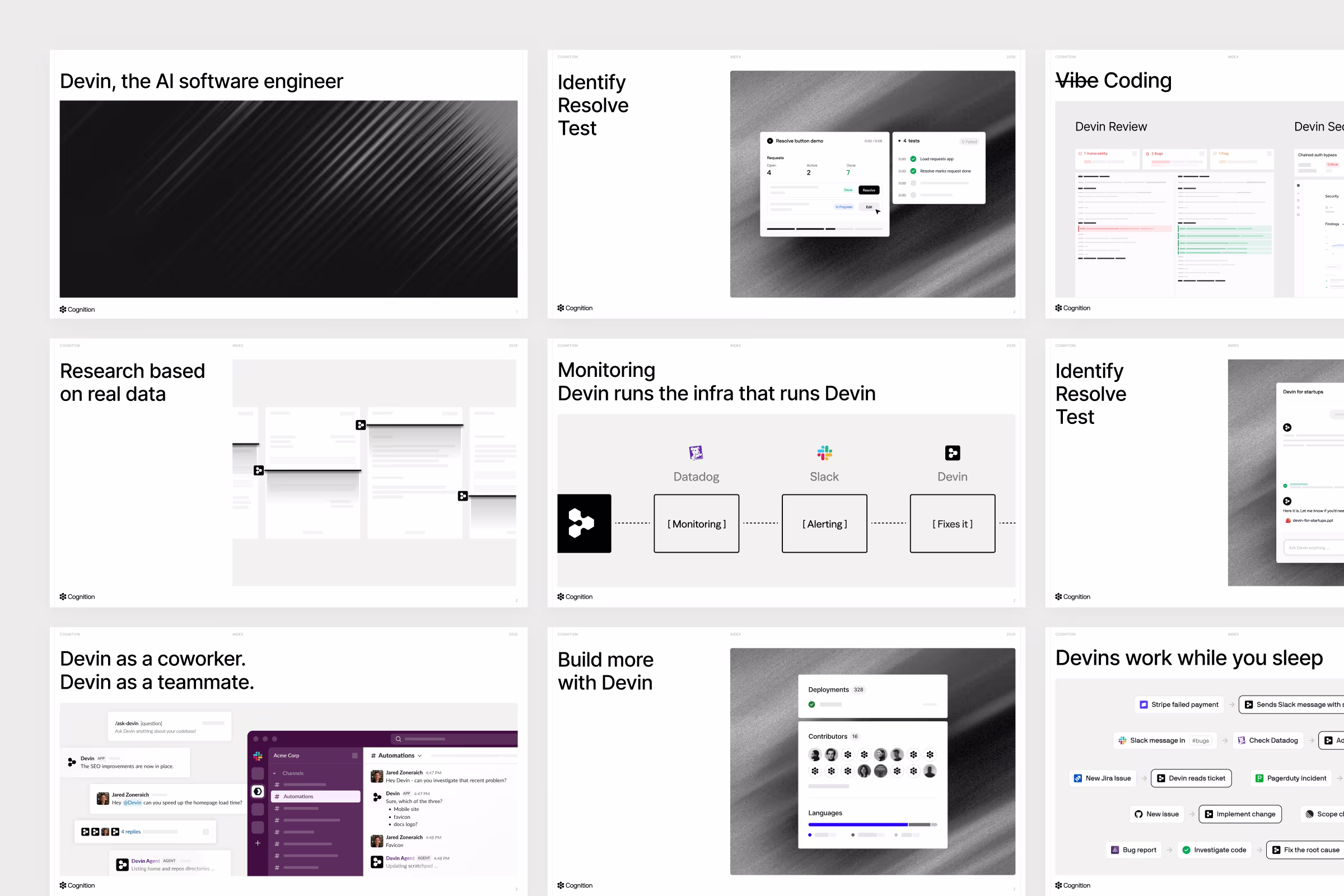Image resolution: width=1344 pixels, height=896 pixels.
Task: Click the docs logo? bullet in Devin's reply
Action: [x=405, y=824]
